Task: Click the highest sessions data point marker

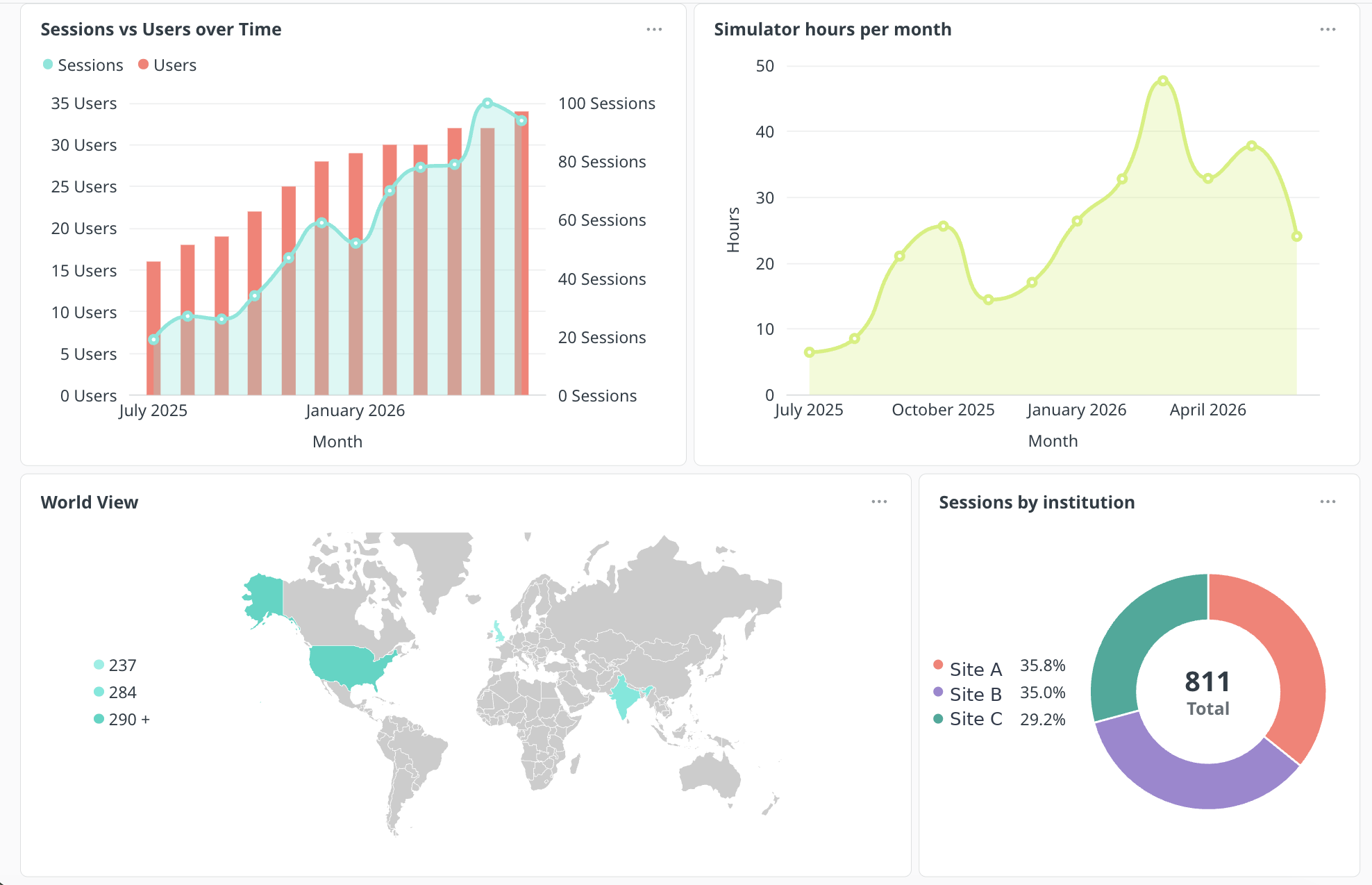Action: pos(487,103)
